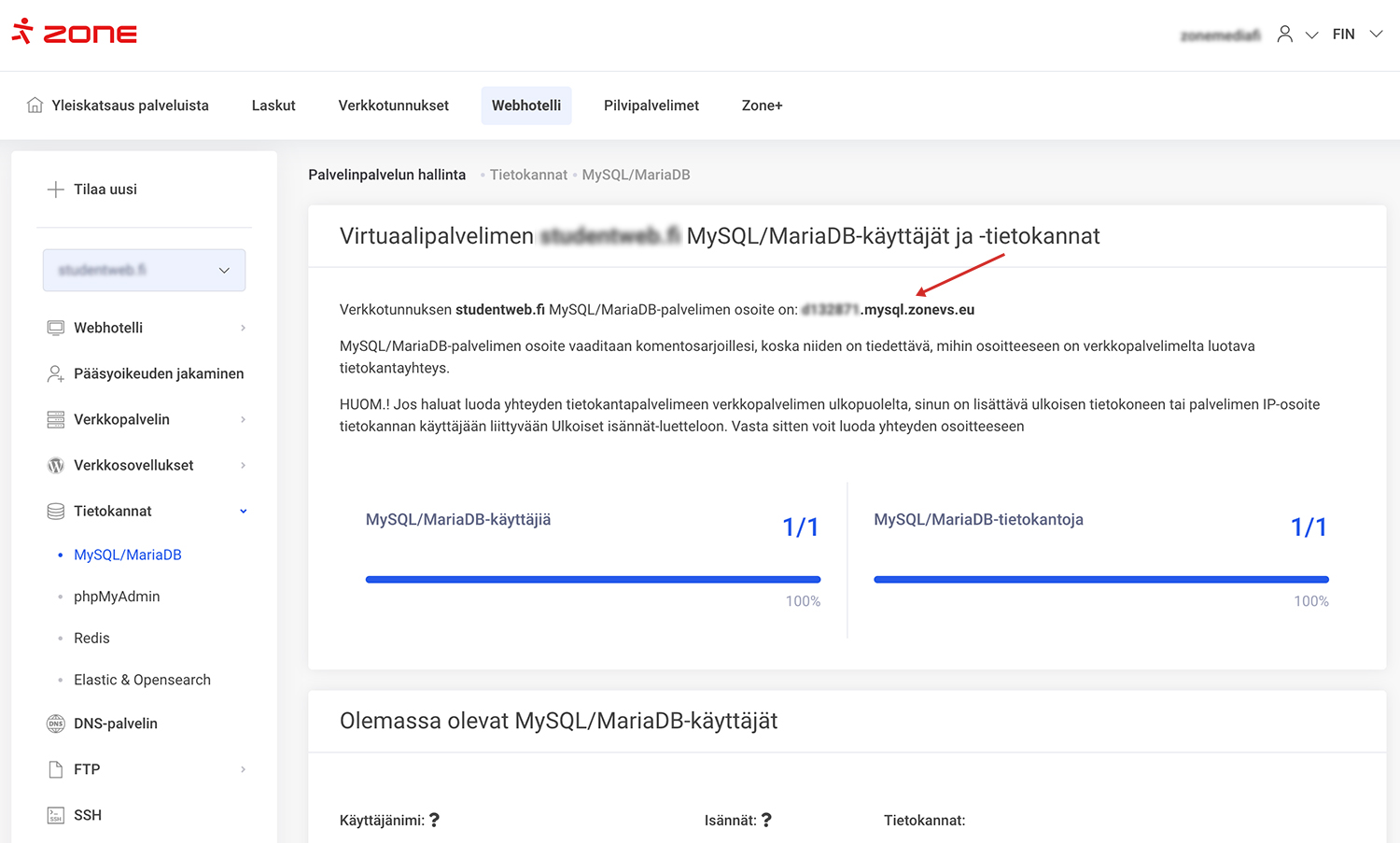The image size is (1400, 843).
Task: Click the home icon beside Yleiskatsaus palveluista
Action: coord(35,105)
